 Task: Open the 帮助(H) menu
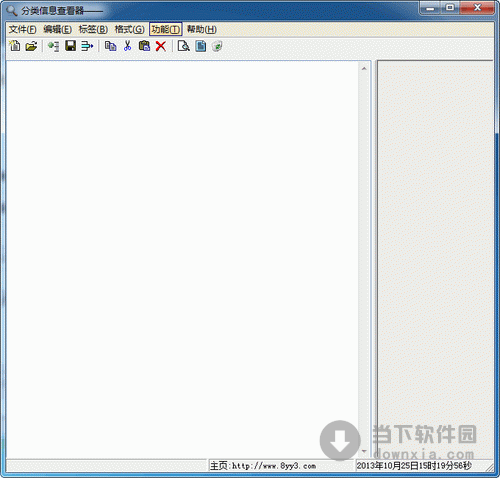click(x=202, y=29)
